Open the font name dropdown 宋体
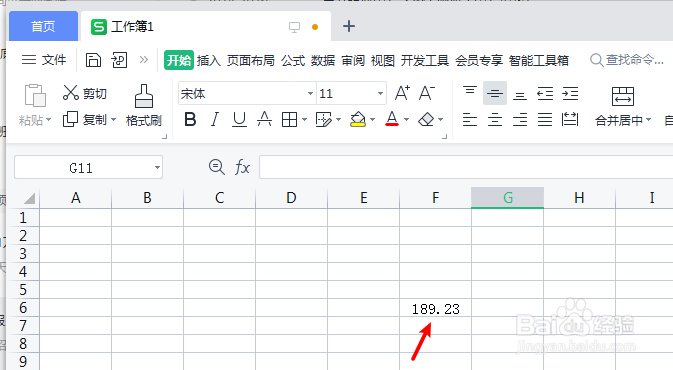673x370 pixels. [x=310, y=93]
